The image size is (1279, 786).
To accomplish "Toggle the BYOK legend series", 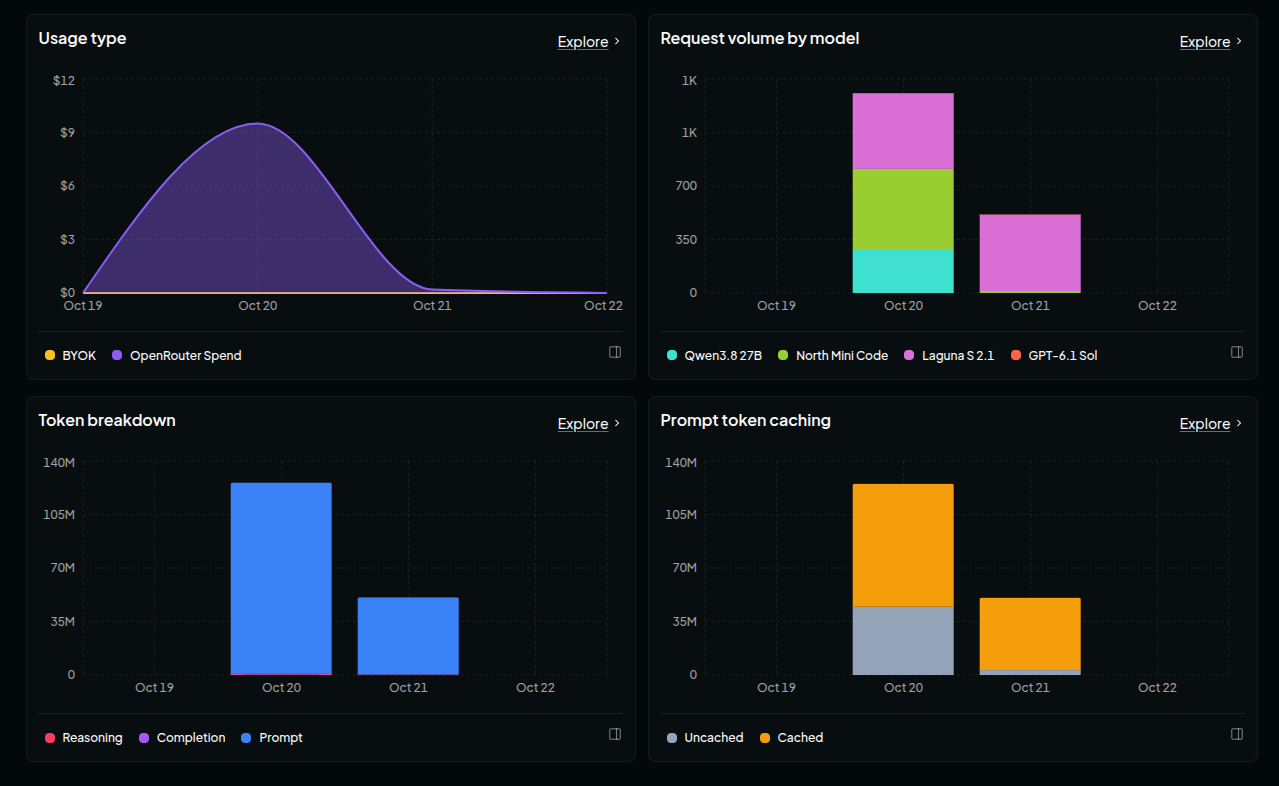I will click(x=70, y=355).
